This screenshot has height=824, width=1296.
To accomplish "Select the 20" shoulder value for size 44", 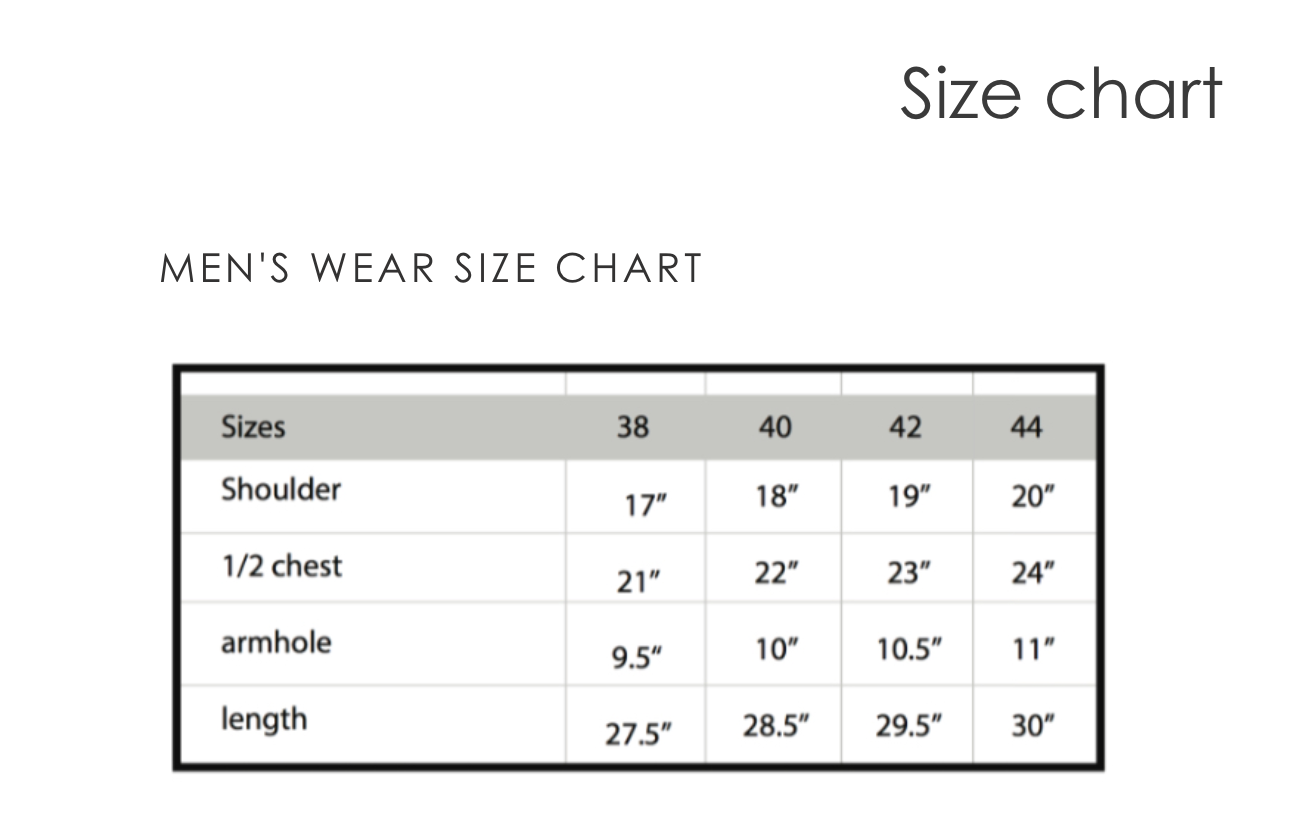I will coord(1033,496).
